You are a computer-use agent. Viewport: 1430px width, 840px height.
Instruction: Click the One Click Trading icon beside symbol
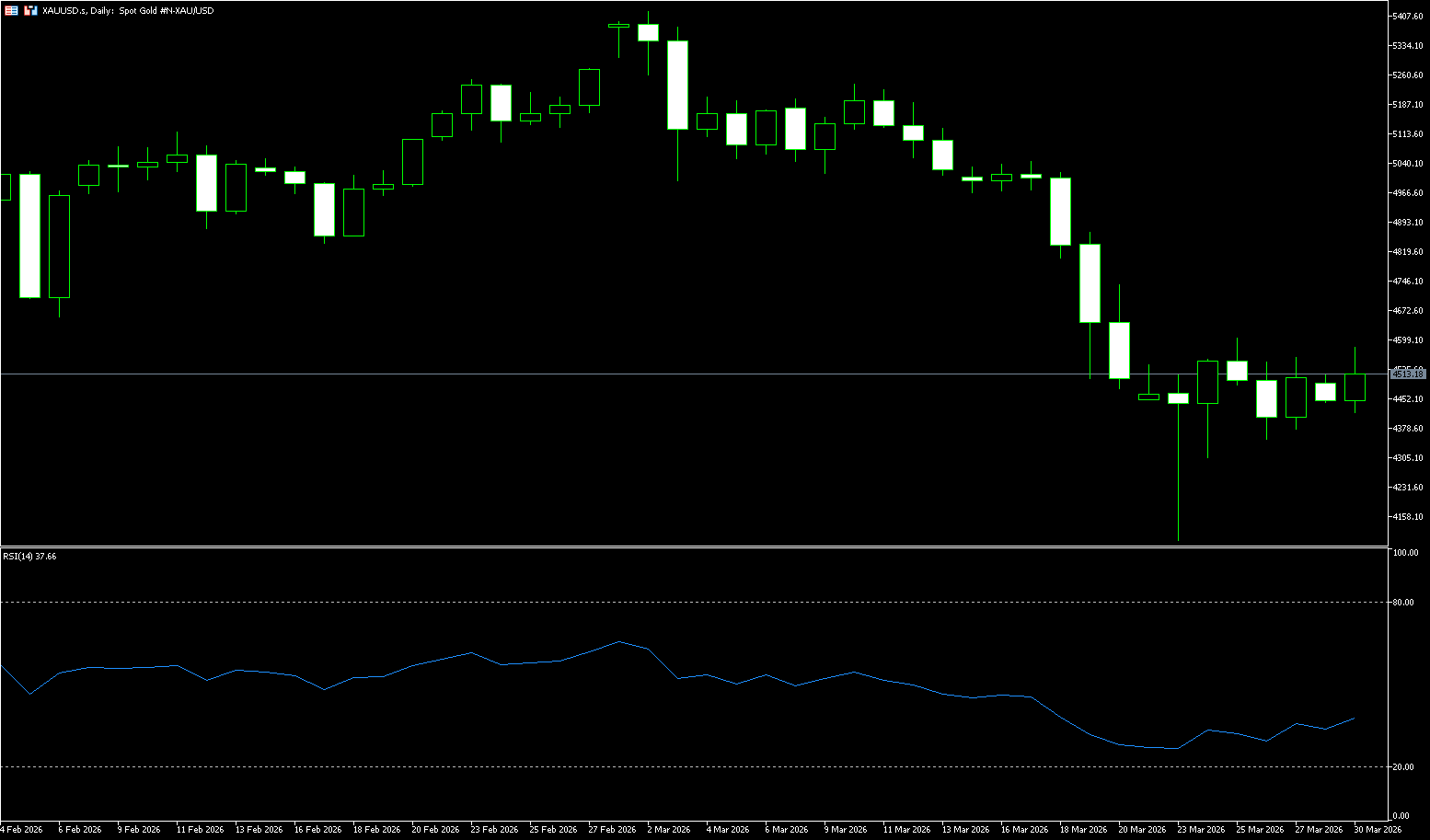[30, 11]
